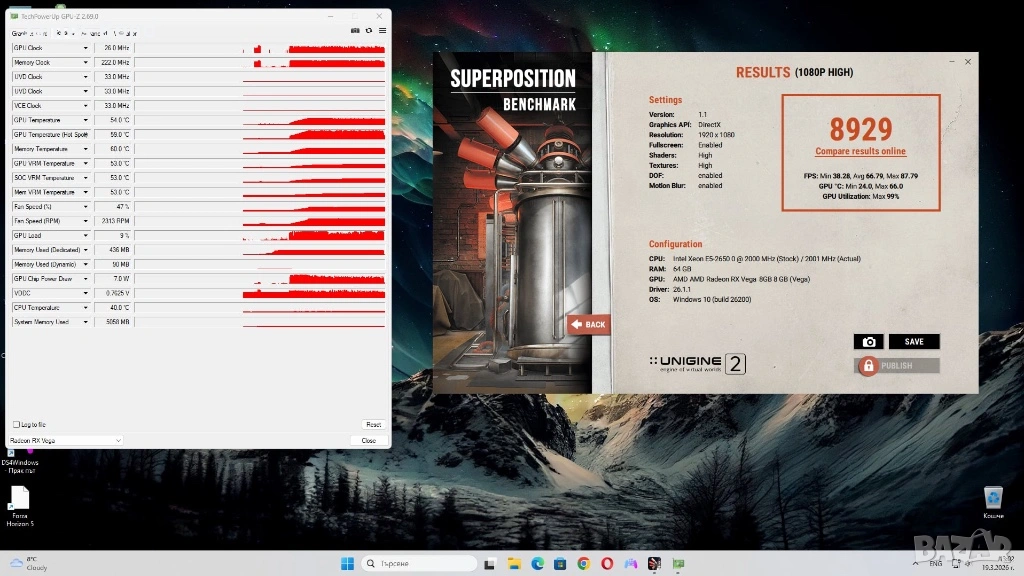Select Forza Horizon 5 desktop shortcut
This screenshot has width=1024, height=576.
(20, 506)
